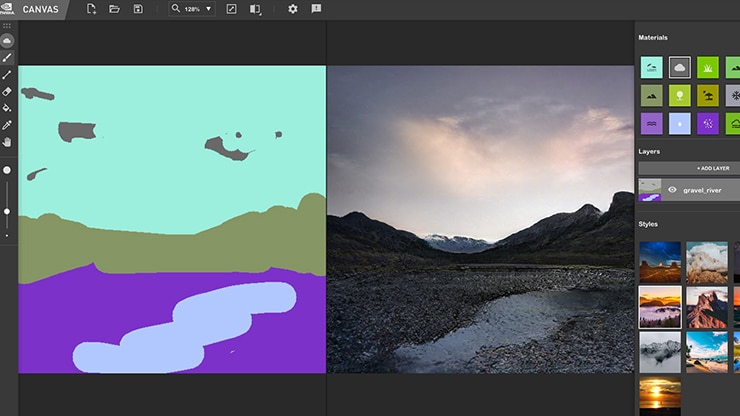Select the Pan hand tool
The width and height of the screenshot is (740, 416).
click(x=7, y=142)
